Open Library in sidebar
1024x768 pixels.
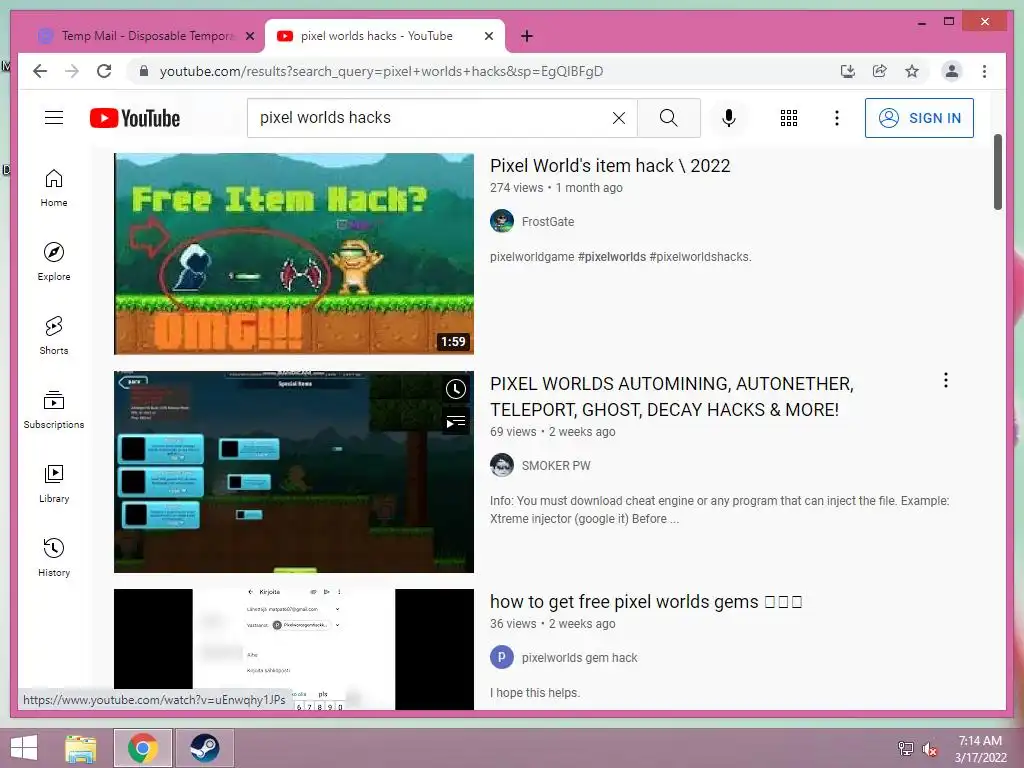point(54,483)
